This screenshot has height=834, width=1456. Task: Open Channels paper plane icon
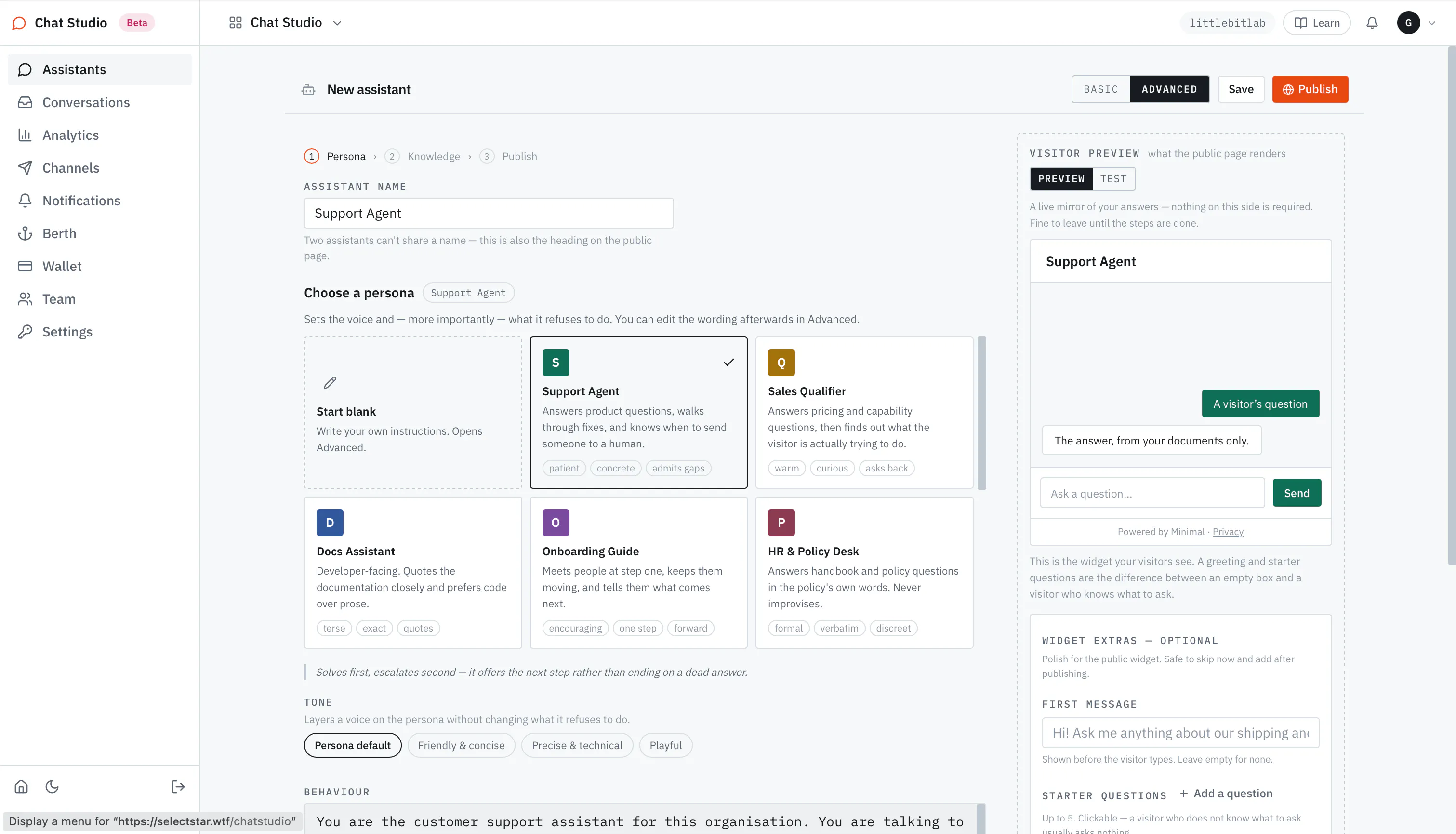coord(25,167)
